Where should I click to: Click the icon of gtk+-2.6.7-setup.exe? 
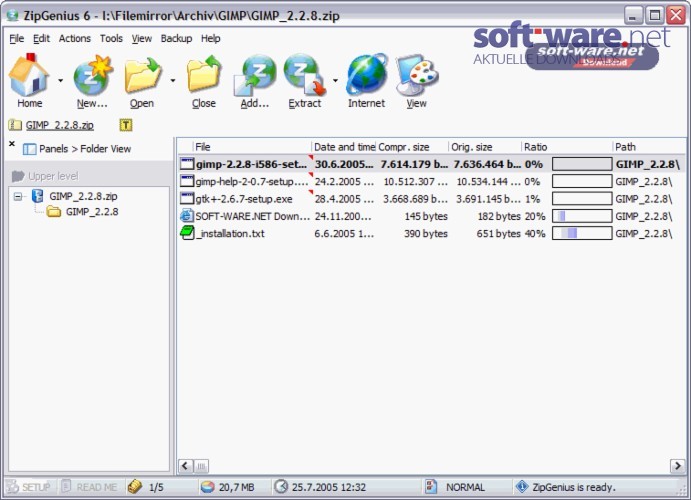coord(187,199)
